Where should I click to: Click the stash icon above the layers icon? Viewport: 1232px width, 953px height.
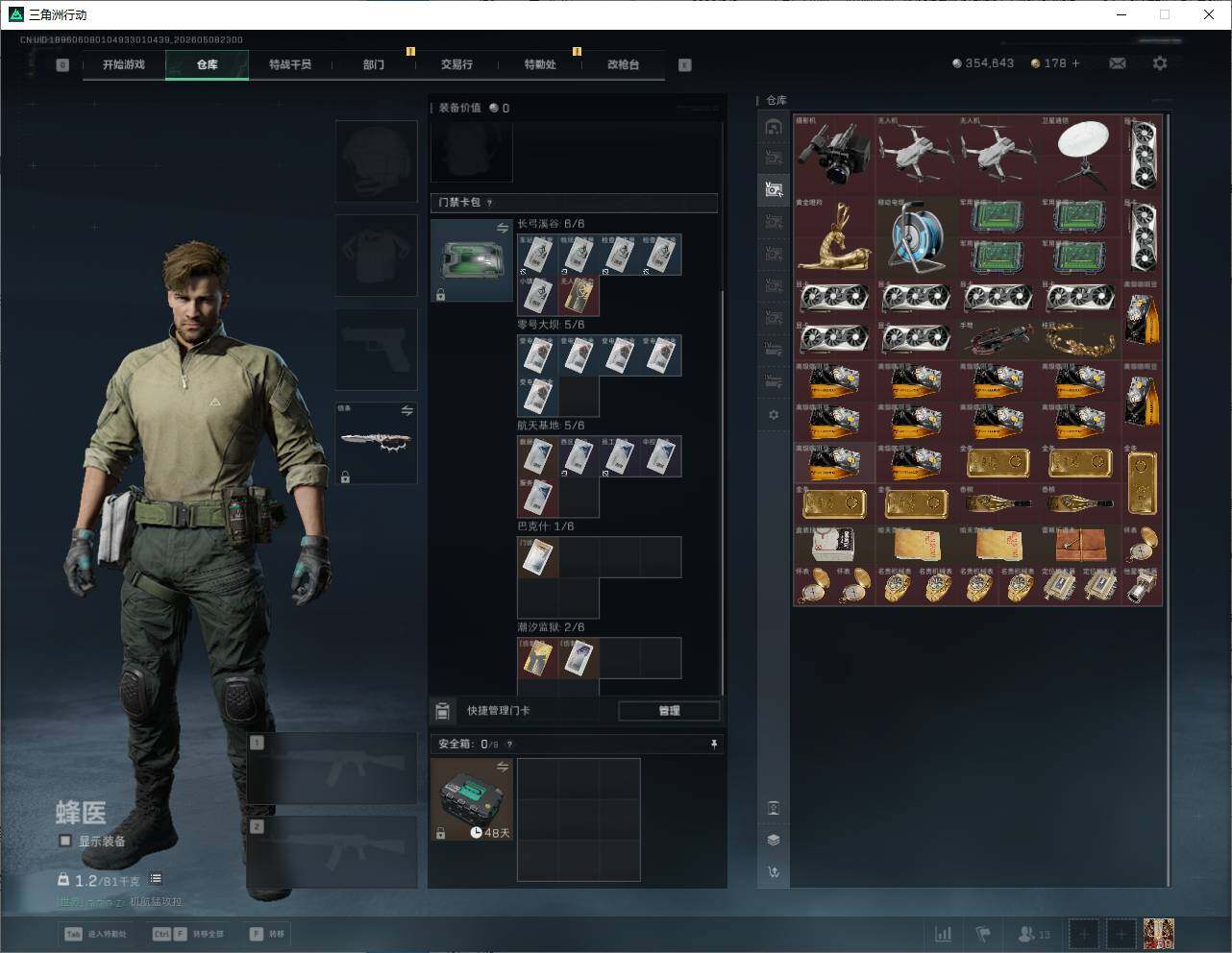coord(774,808)
